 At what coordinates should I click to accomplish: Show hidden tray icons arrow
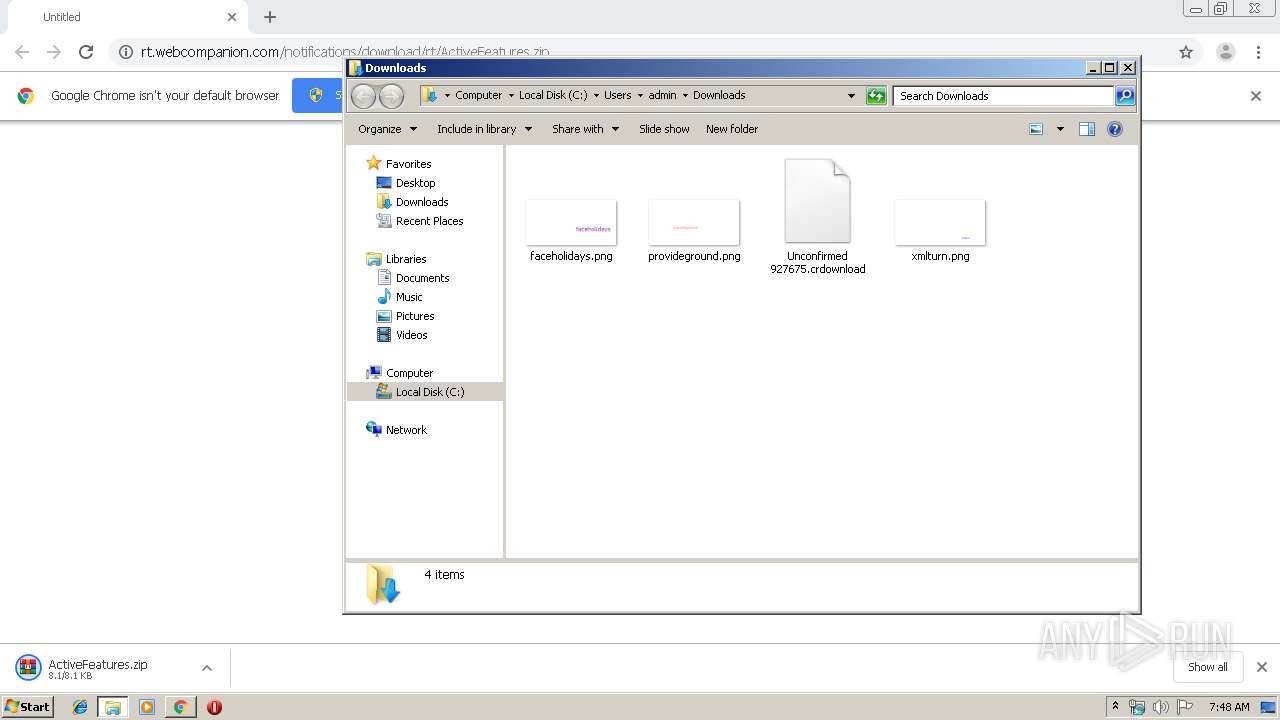[x=1115, y=706]
